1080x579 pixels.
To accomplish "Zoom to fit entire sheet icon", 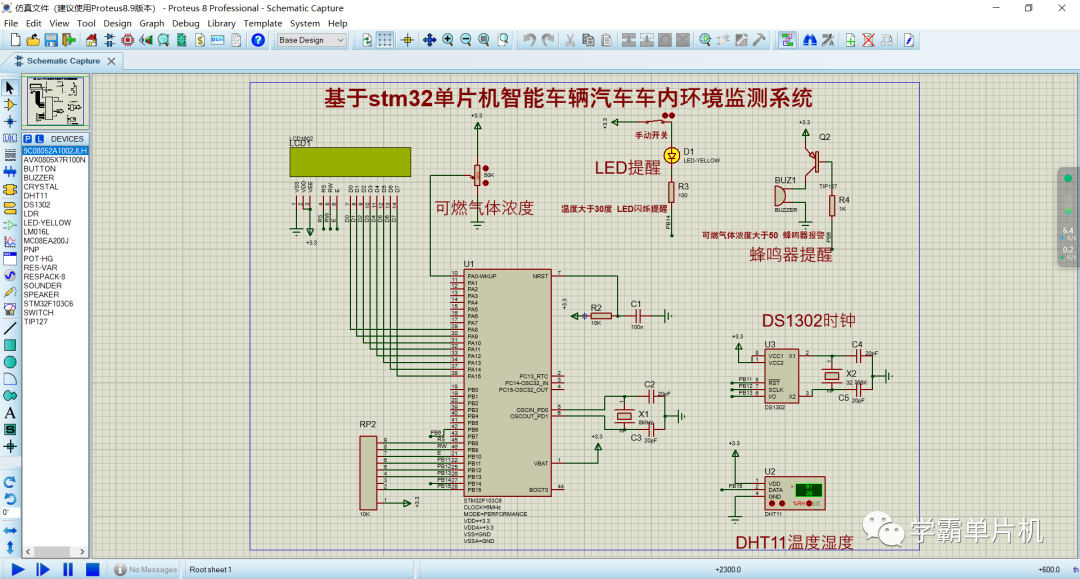I will tap(484, 41).
